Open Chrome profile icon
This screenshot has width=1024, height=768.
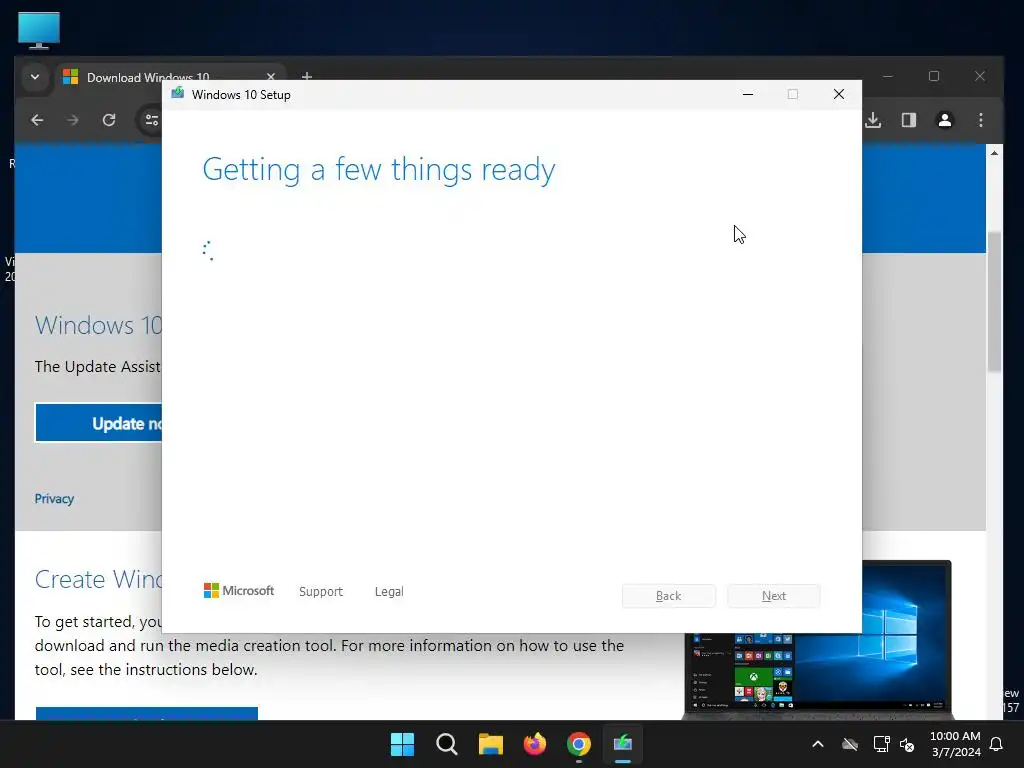point(945,120)
